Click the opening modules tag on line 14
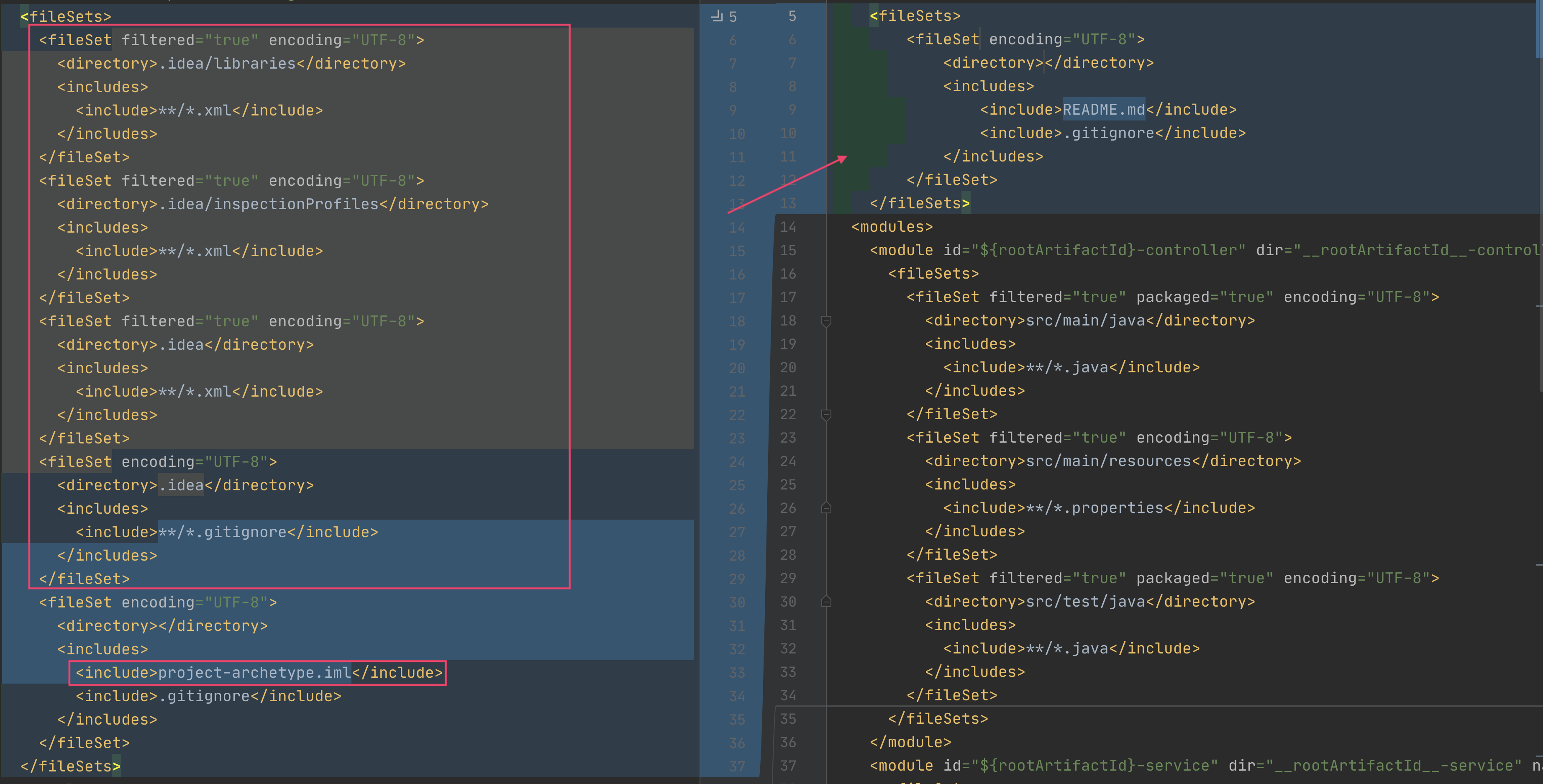Screen dimensions: 1543x784 point(892,227)
